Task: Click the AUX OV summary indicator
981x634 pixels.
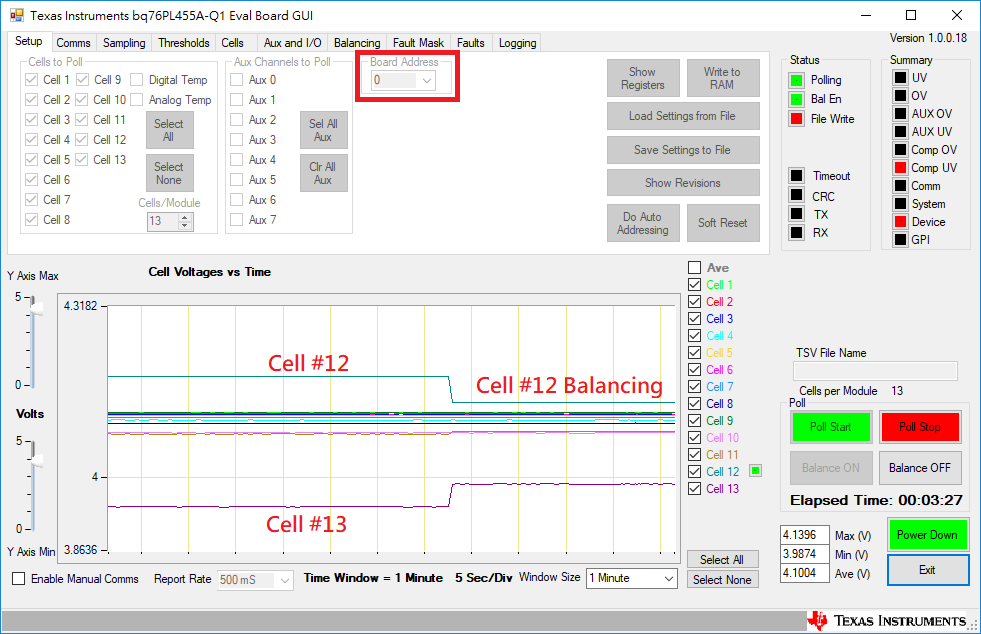Action: pos(900,113)
